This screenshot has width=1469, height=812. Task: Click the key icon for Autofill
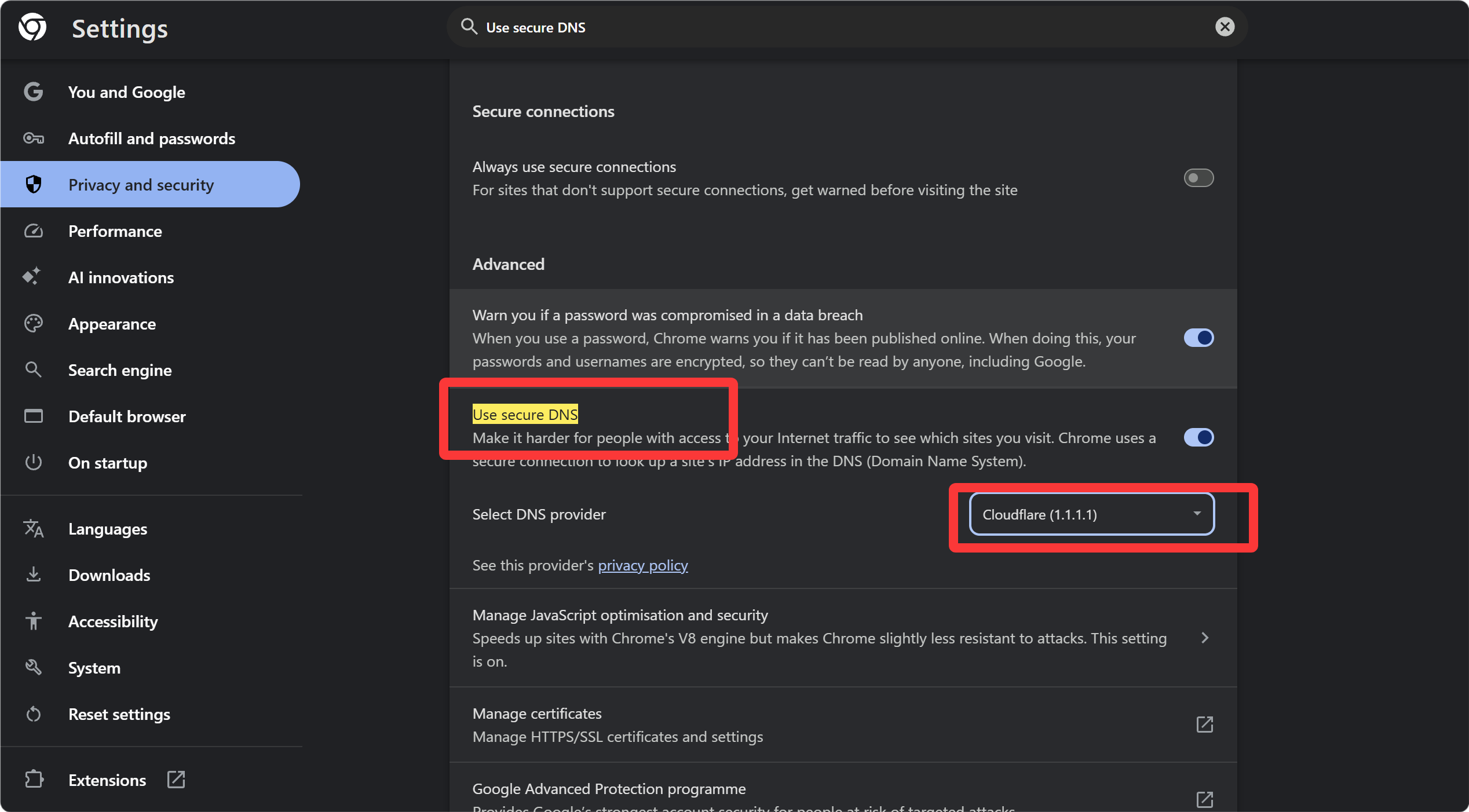33,138
